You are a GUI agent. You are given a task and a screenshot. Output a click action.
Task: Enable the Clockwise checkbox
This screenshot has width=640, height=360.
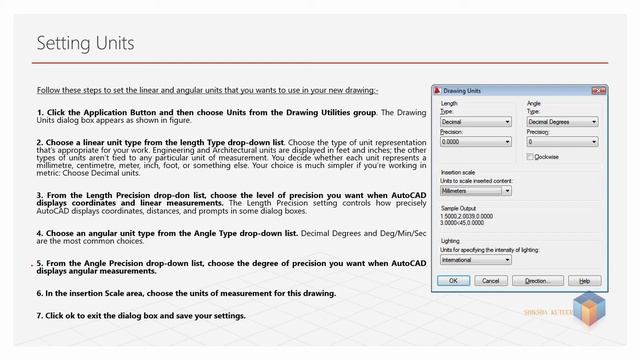(530, 157)
